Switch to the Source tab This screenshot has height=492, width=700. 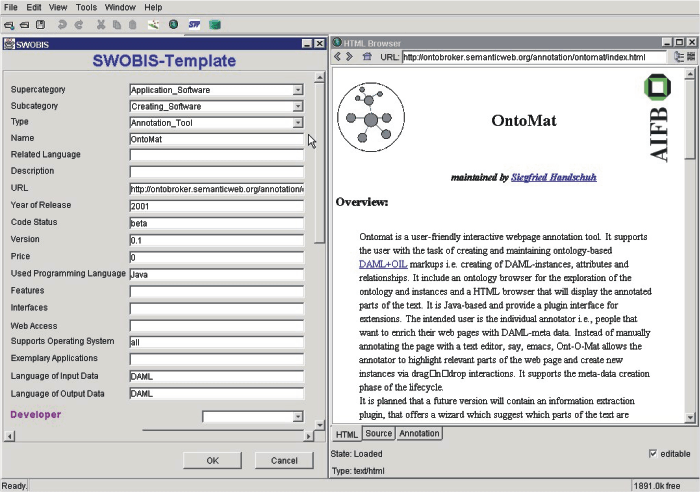tap(378, 434)
